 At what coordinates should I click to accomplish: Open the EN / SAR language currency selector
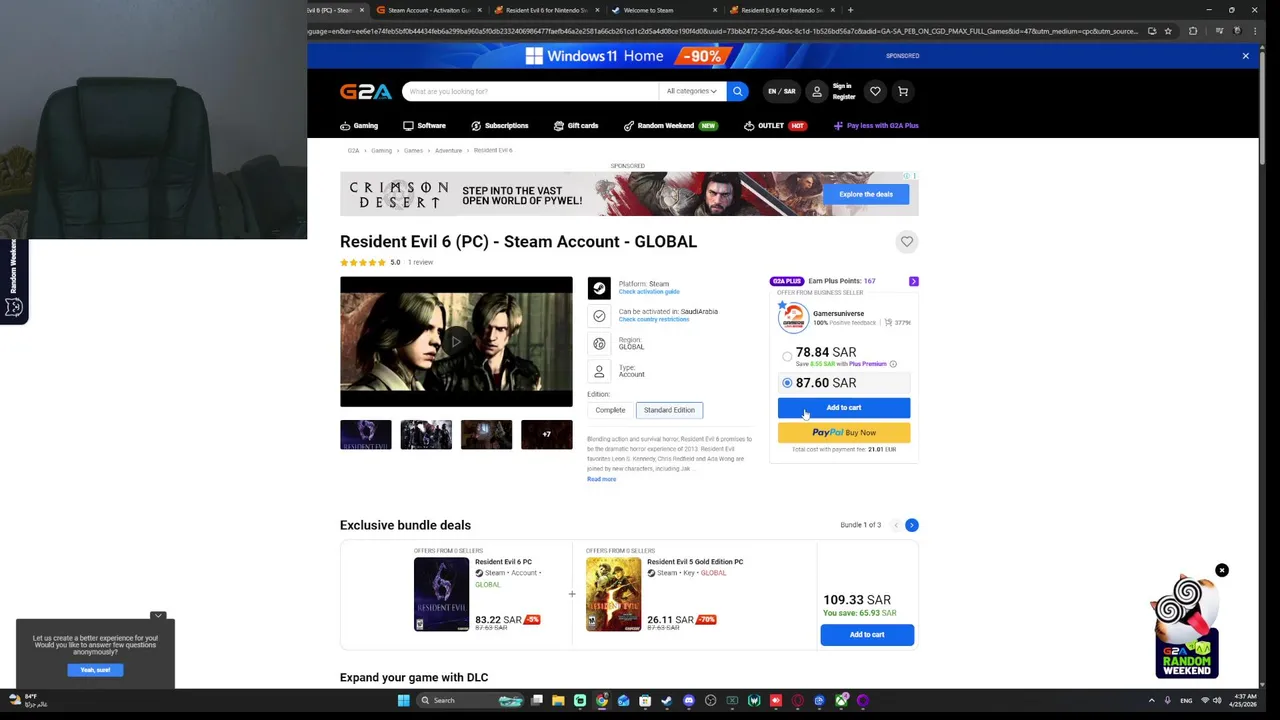point(781,91)
